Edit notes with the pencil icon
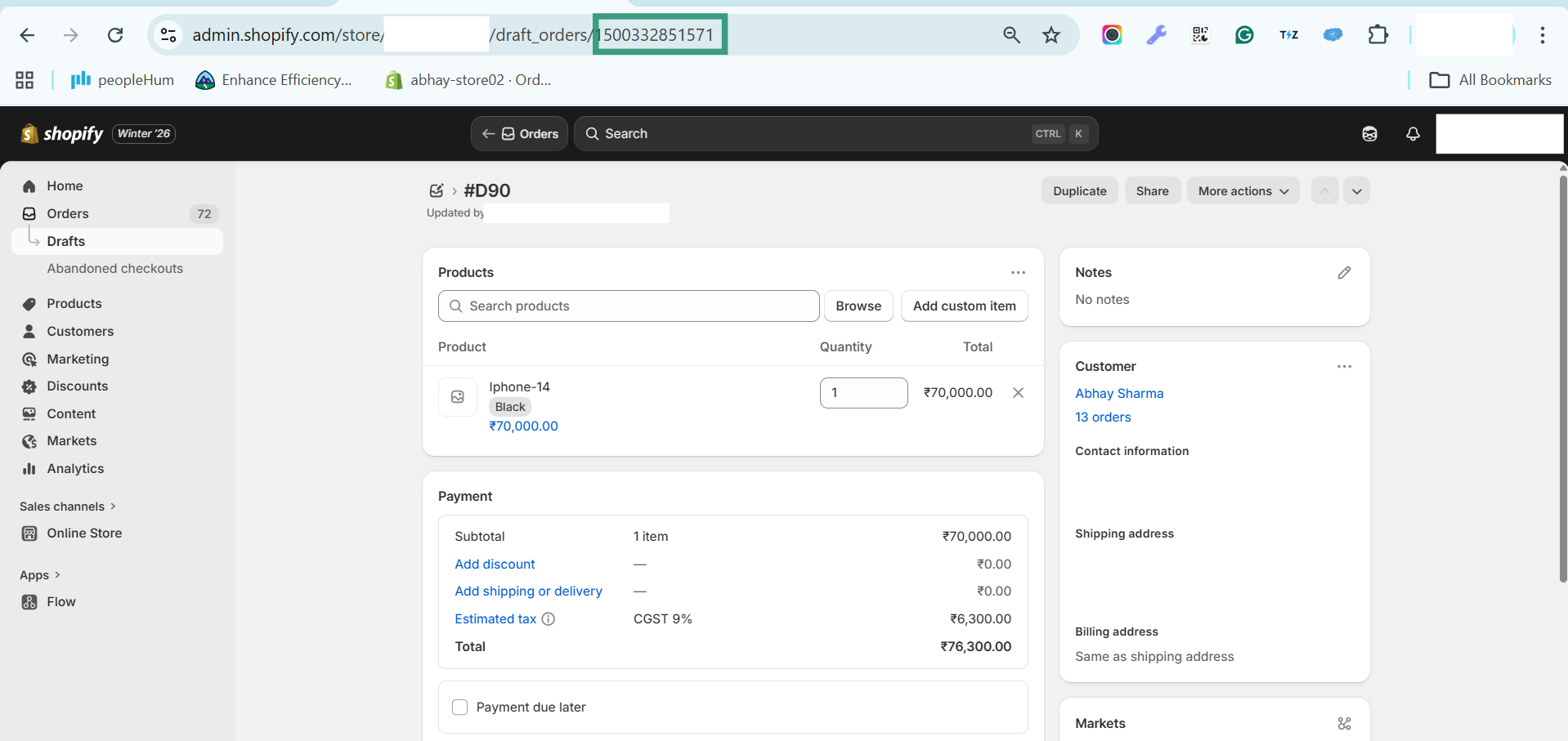The width and height of the screenshot is (1568, 741). (1344, 273)
